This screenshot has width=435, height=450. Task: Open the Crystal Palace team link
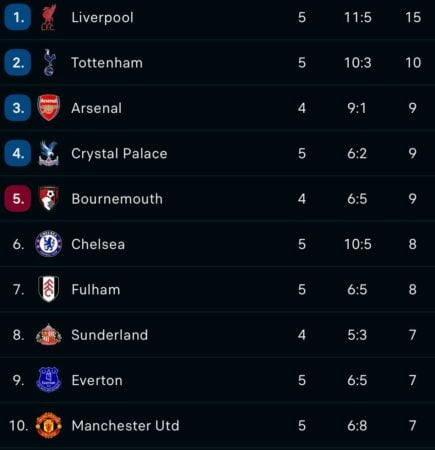point(119,153)
